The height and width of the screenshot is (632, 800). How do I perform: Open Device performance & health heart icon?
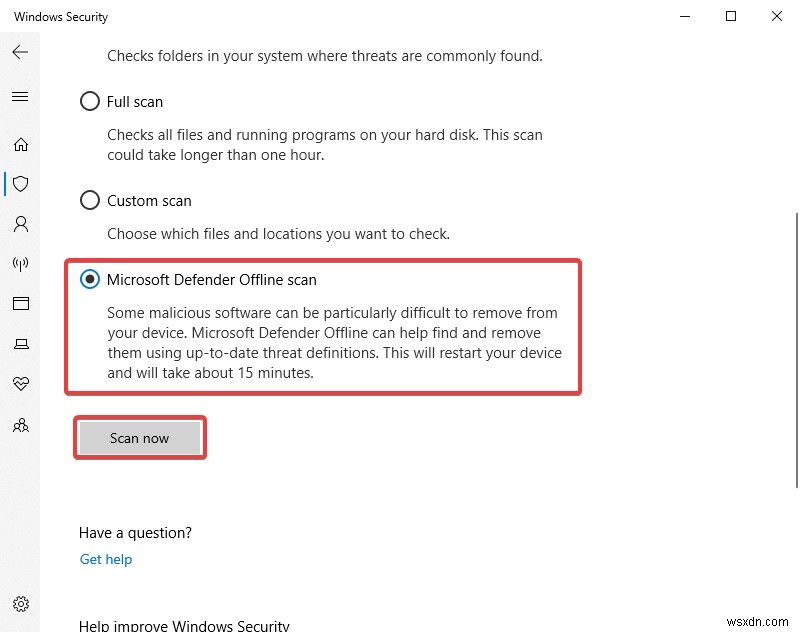[x=20, y=384]
